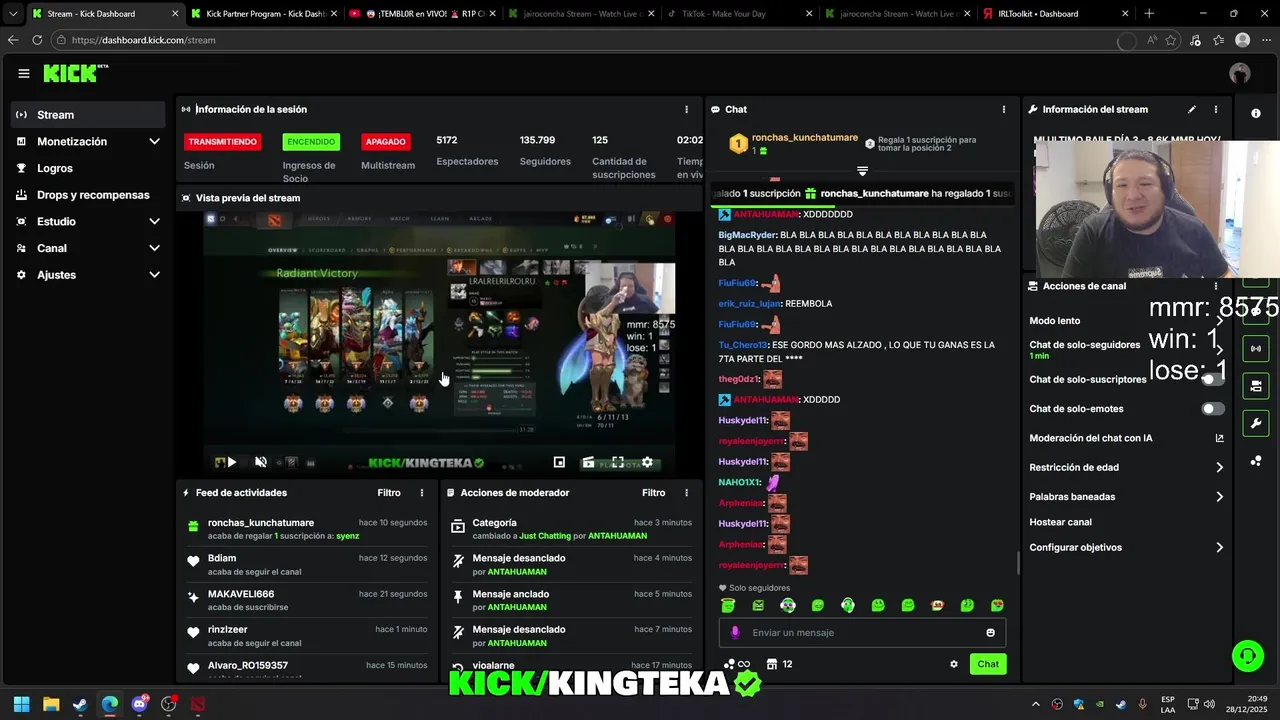Open File Explorer from taskbar
This screenshot has width=1280, height=720.
pyautogui.click(x=51, y=704)
